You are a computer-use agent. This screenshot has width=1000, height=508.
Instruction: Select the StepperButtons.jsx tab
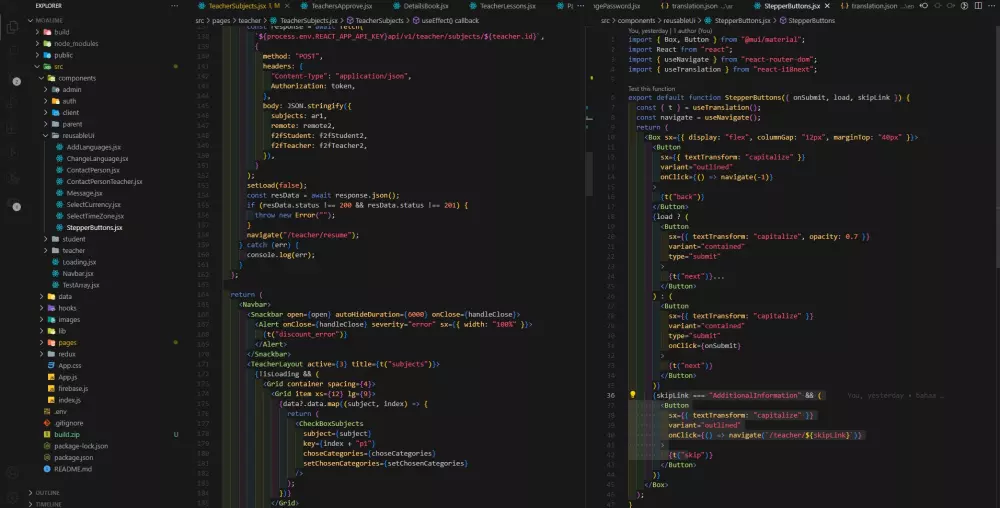(791, 6)
